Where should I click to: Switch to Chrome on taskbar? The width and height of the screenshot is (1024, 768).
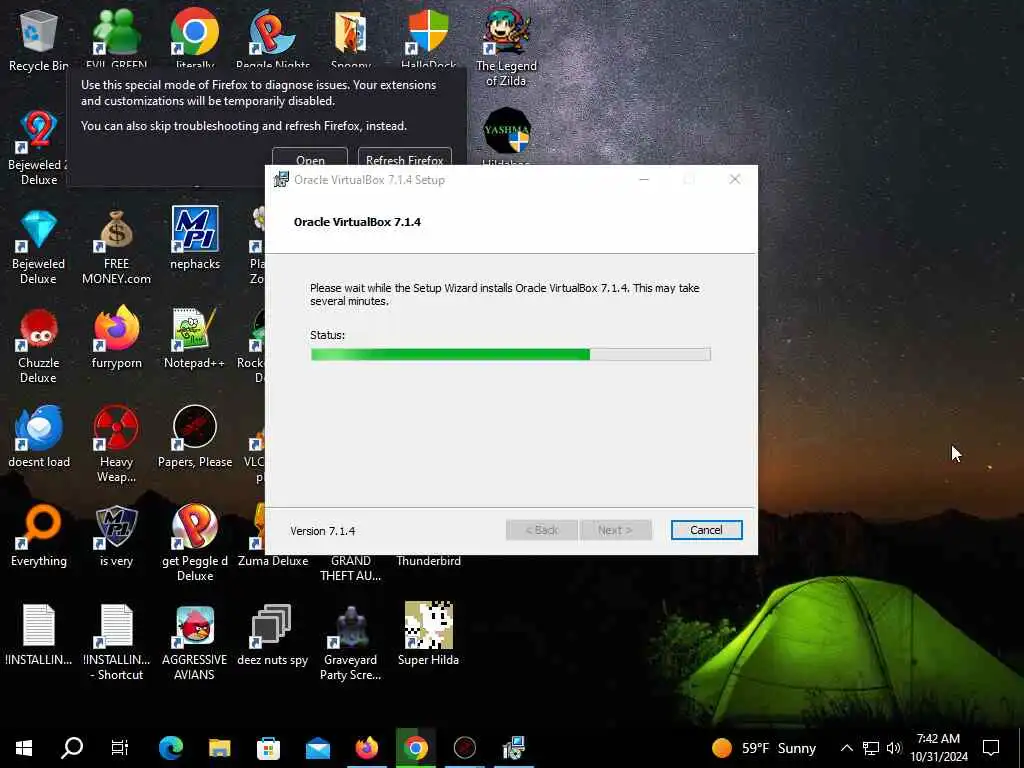coord(415,748)
